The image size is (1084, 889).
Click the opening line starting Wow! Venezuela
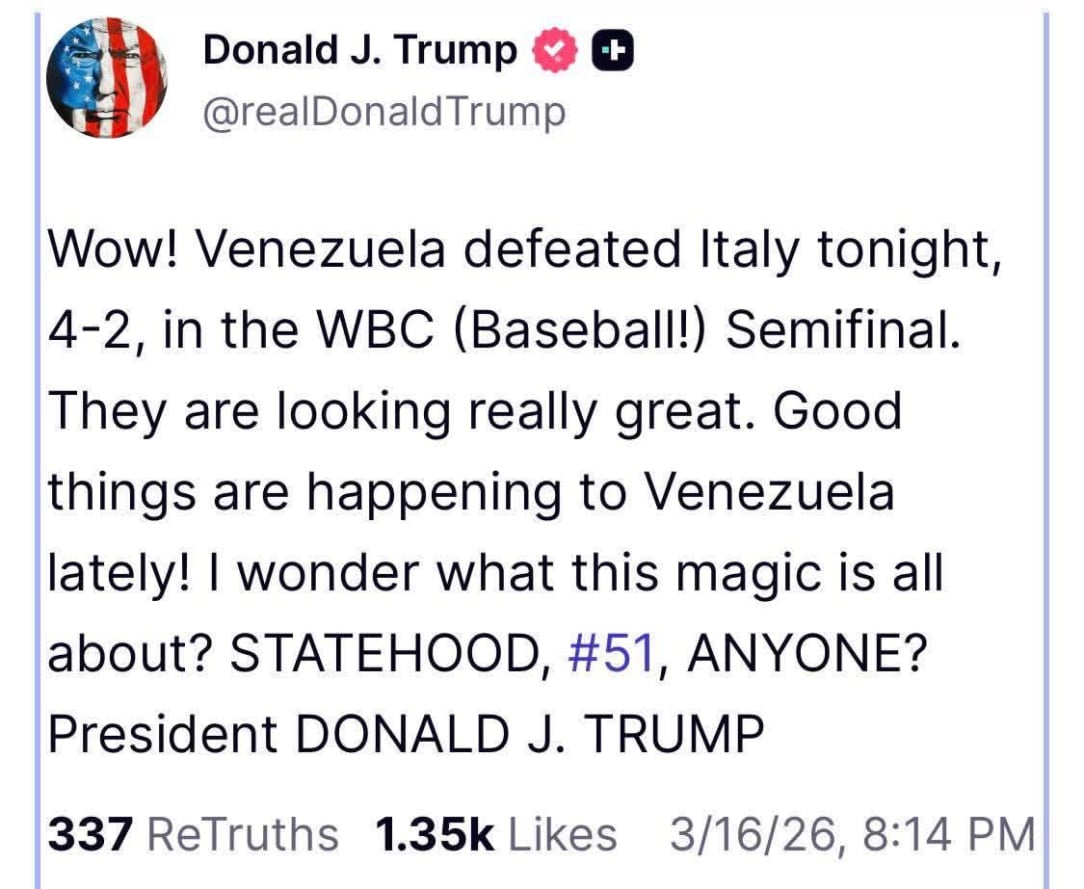point(525,250)
